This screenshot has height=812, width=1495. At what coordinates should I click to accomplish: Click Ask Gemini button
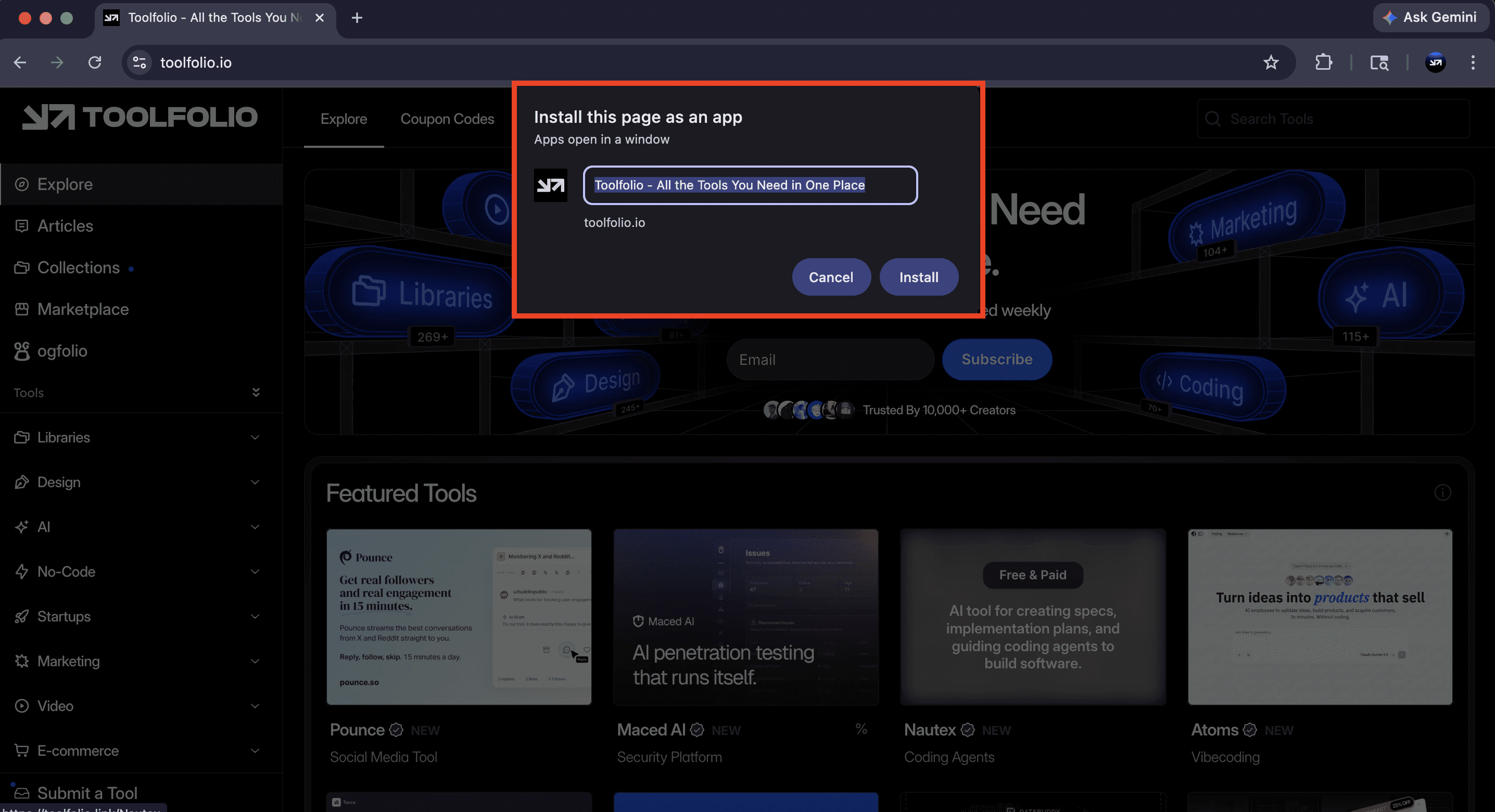[x=1431, y=17]
